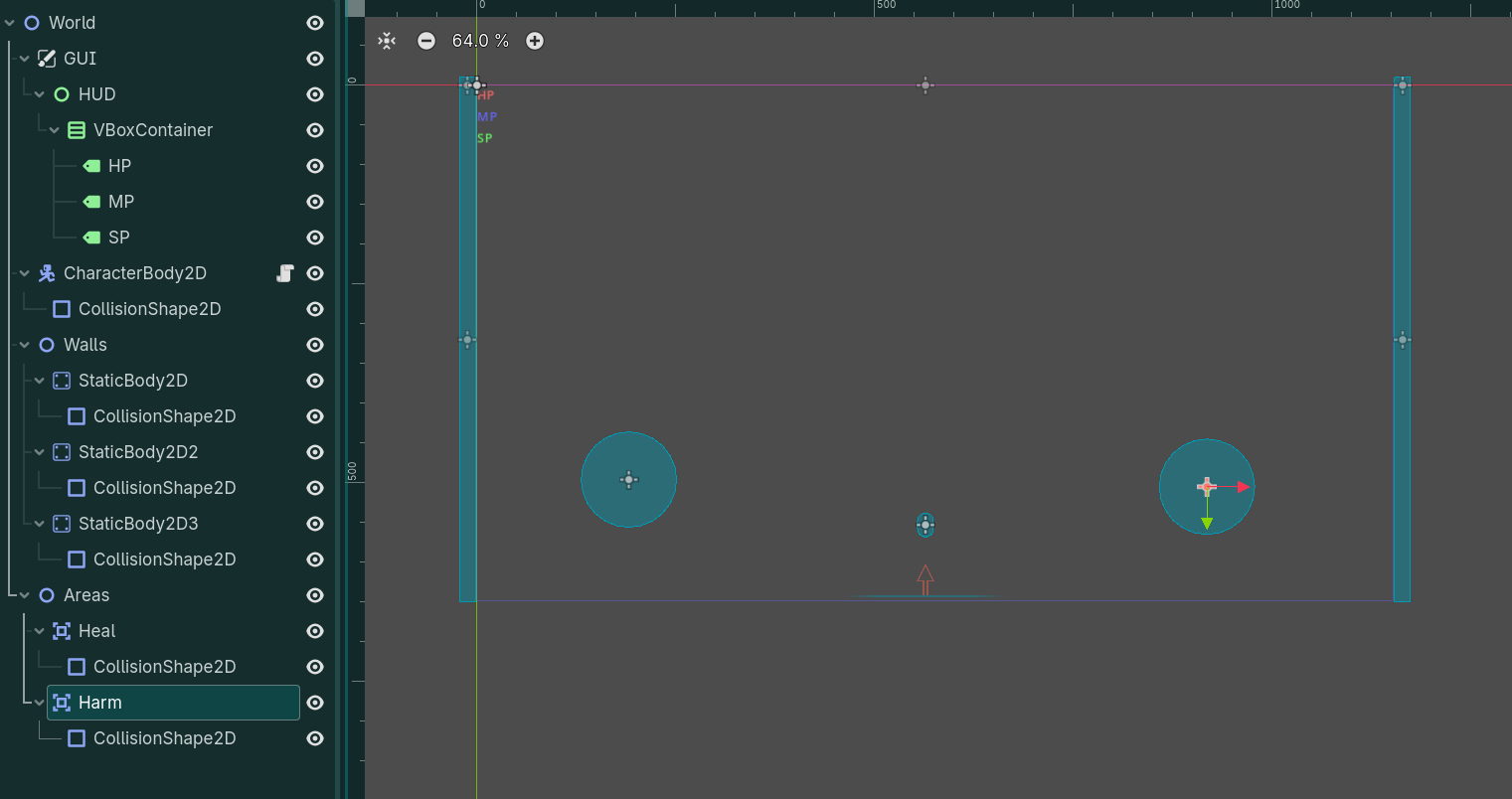
Task: Collapse the World root node
Action: tap(10, 23)
